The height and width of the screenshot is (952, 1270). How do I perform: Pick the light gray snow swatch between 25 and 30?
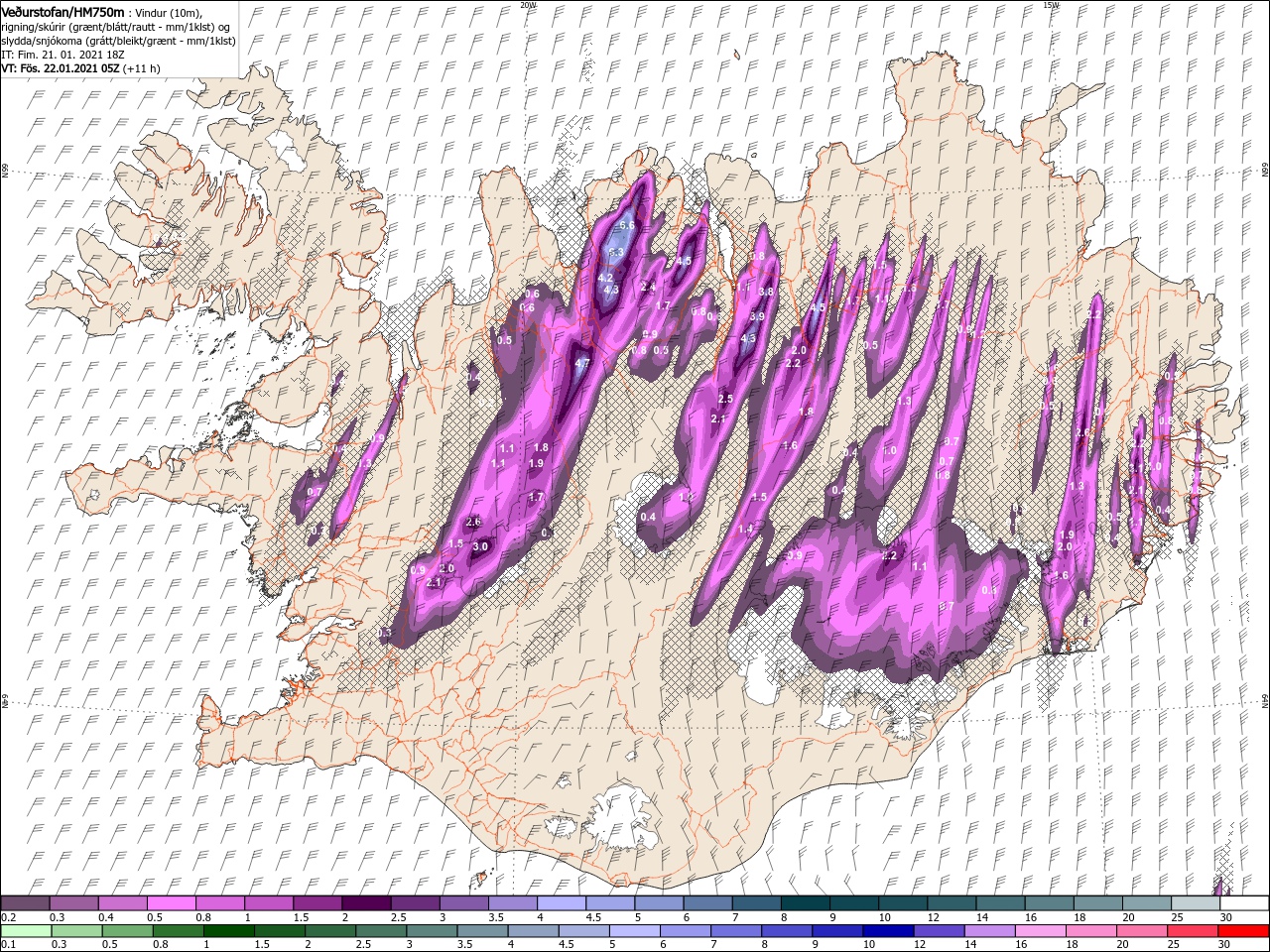tap(1195, 902)
